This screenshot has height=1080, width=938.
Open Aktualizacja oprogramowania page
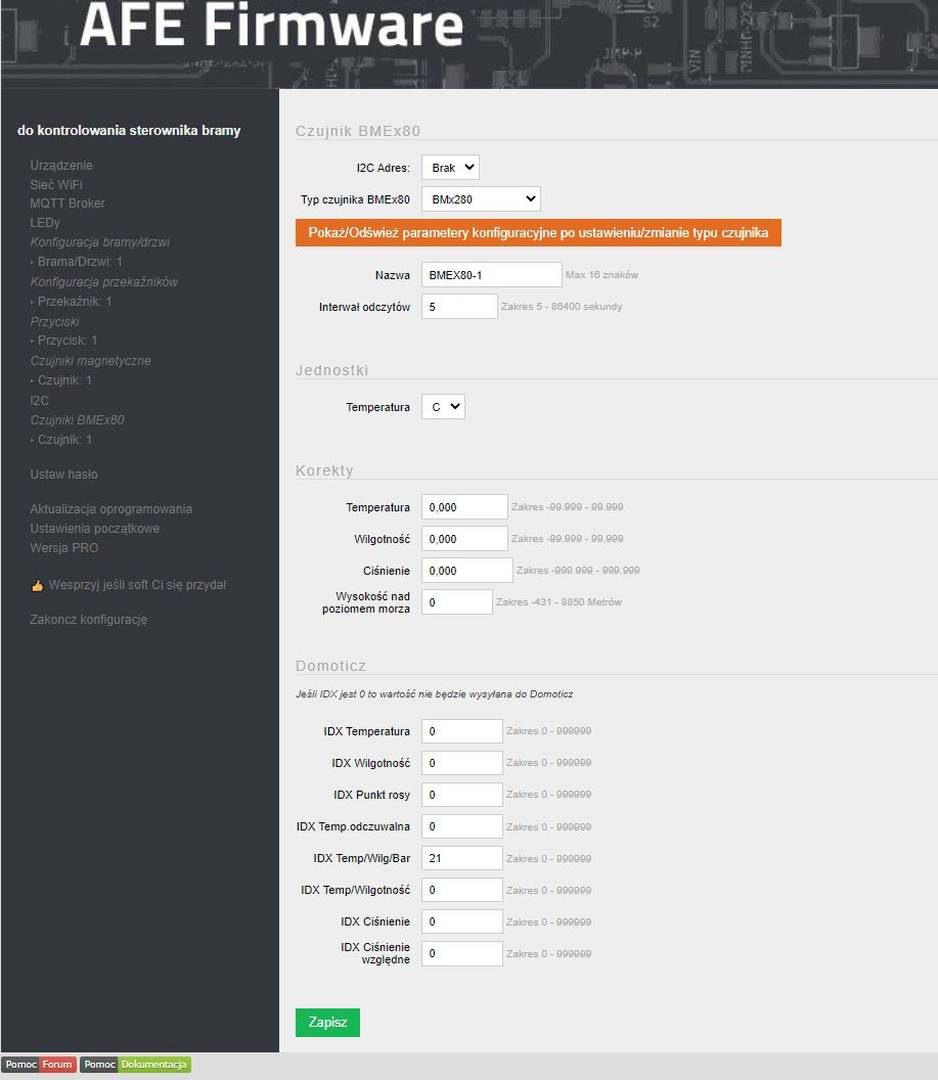tap(111, 509)
